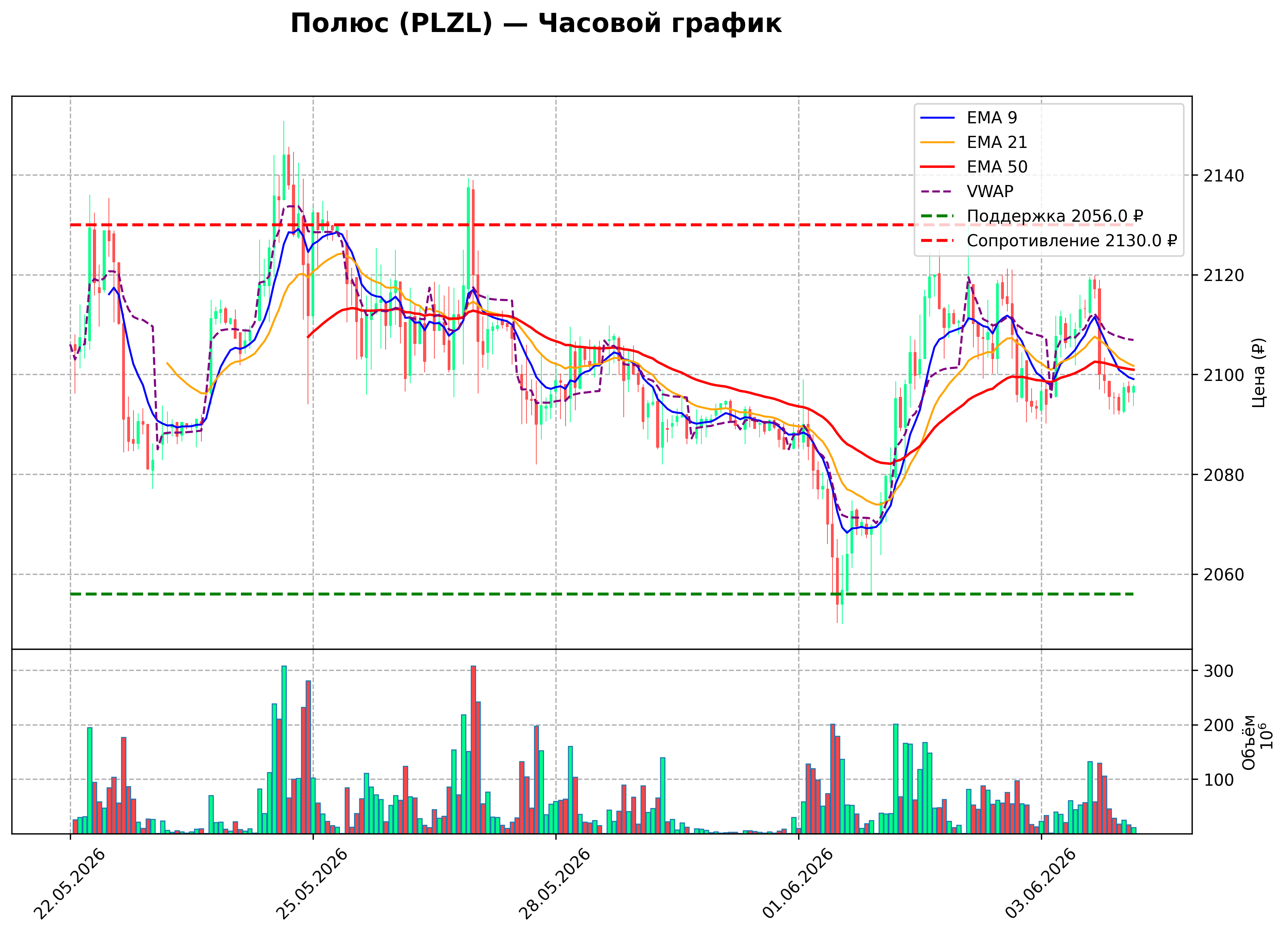Click the date label 22.05.2026
The width and height of the screenshot is (1288, 934).
click(70, 884)
